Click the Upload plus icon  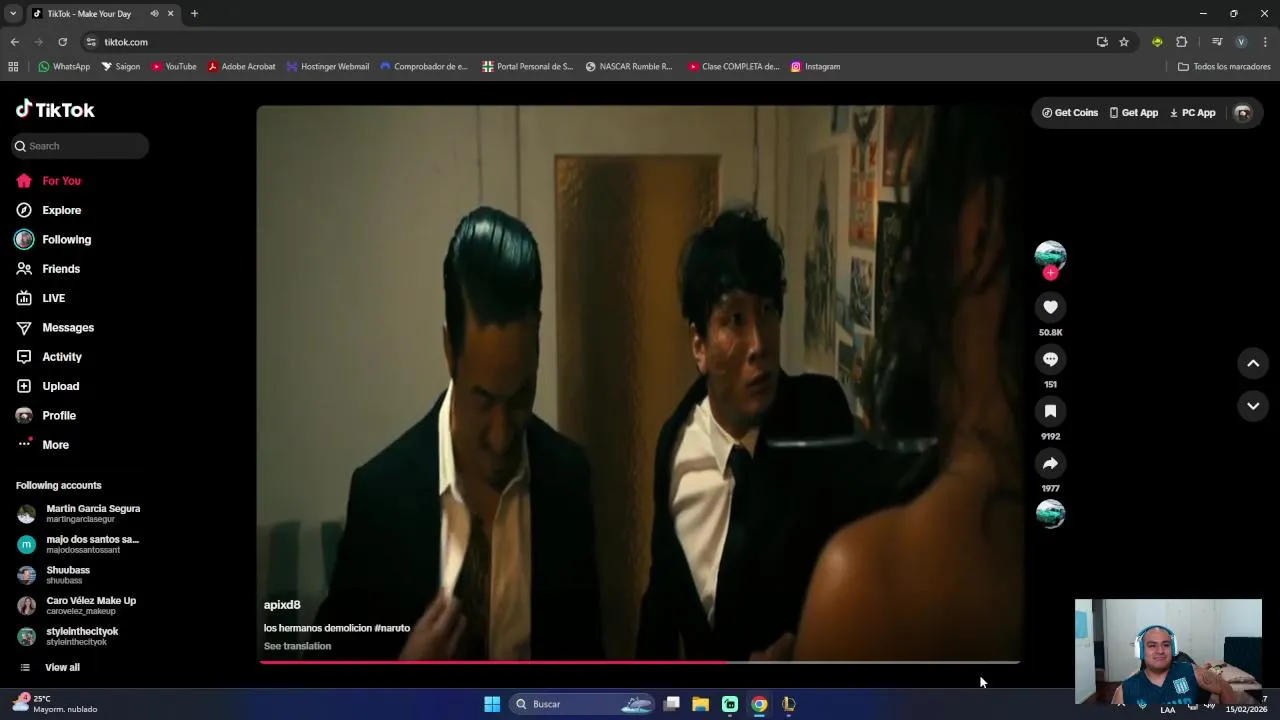click(24, 386)
